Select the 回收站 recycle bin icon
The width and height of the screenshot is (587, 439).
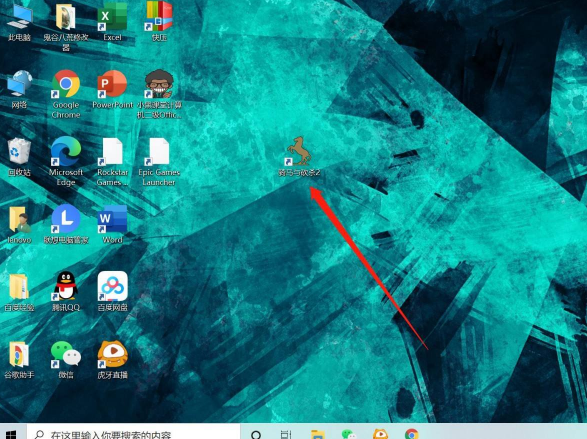[19, 151]
